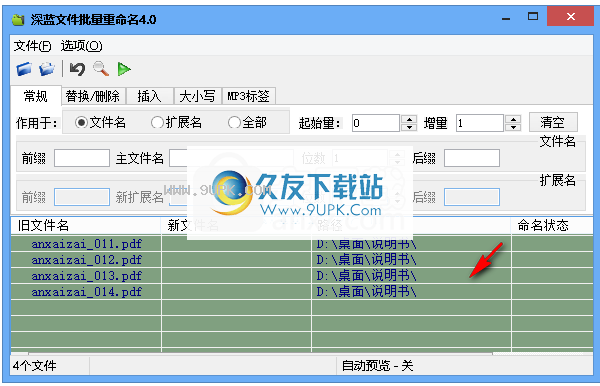Click the path cell of anxaizai_012.pdf
The height and width of the screenshot is (386, 600).
(411, 260)
